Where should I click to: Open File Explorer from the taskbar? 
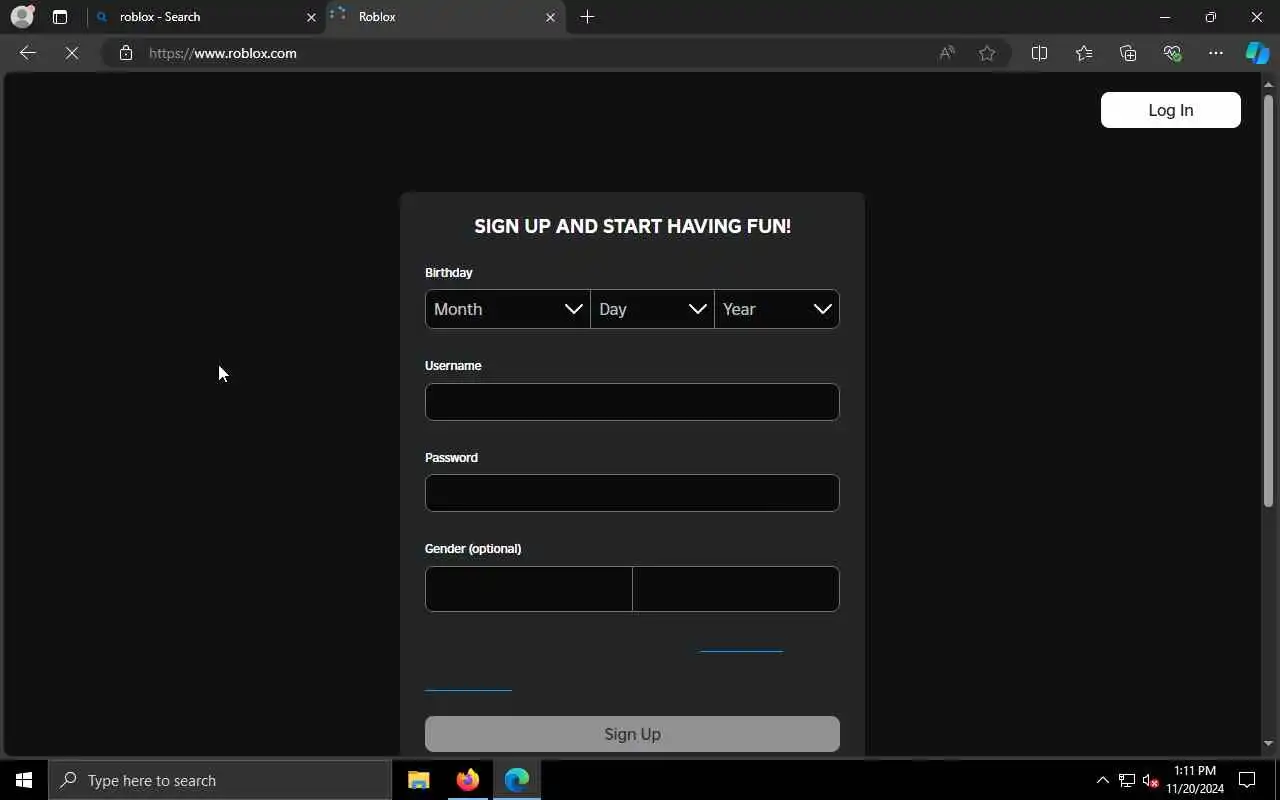[x=419, y=780]
